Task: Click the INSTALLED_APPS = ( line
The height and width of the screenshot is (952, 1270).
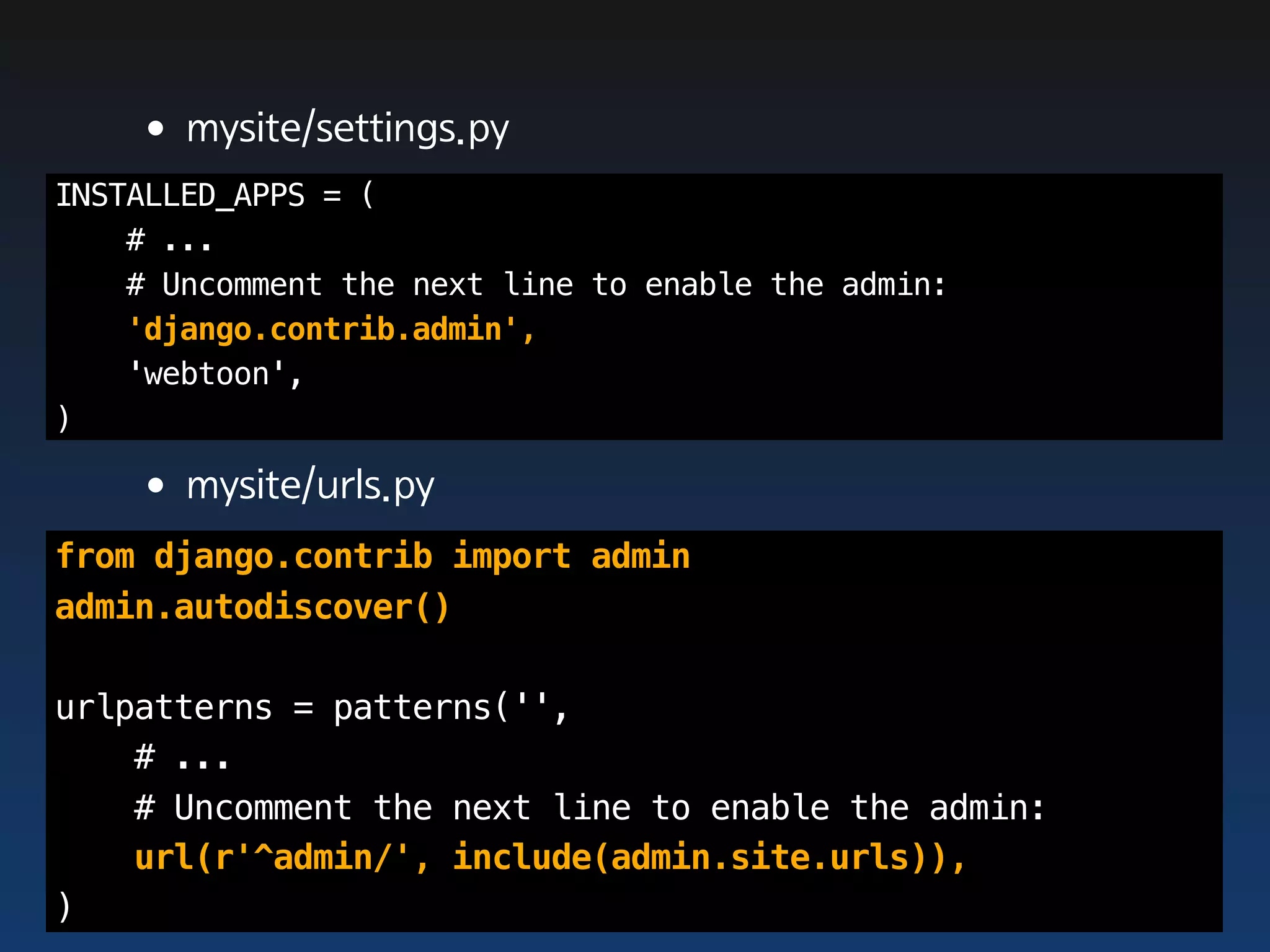Action: click(215, 195)
